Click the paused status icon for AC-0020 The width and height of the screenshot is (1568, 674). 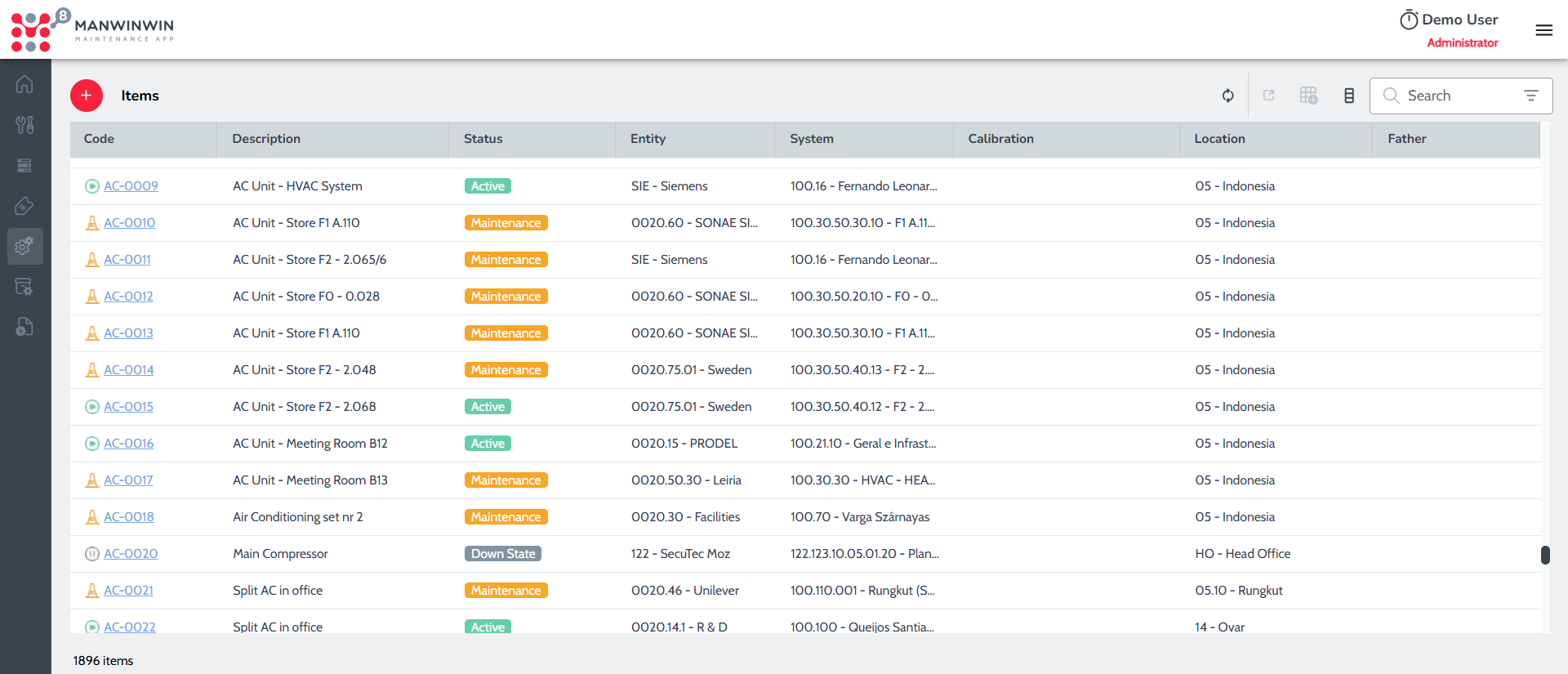(x=92, y=554)
